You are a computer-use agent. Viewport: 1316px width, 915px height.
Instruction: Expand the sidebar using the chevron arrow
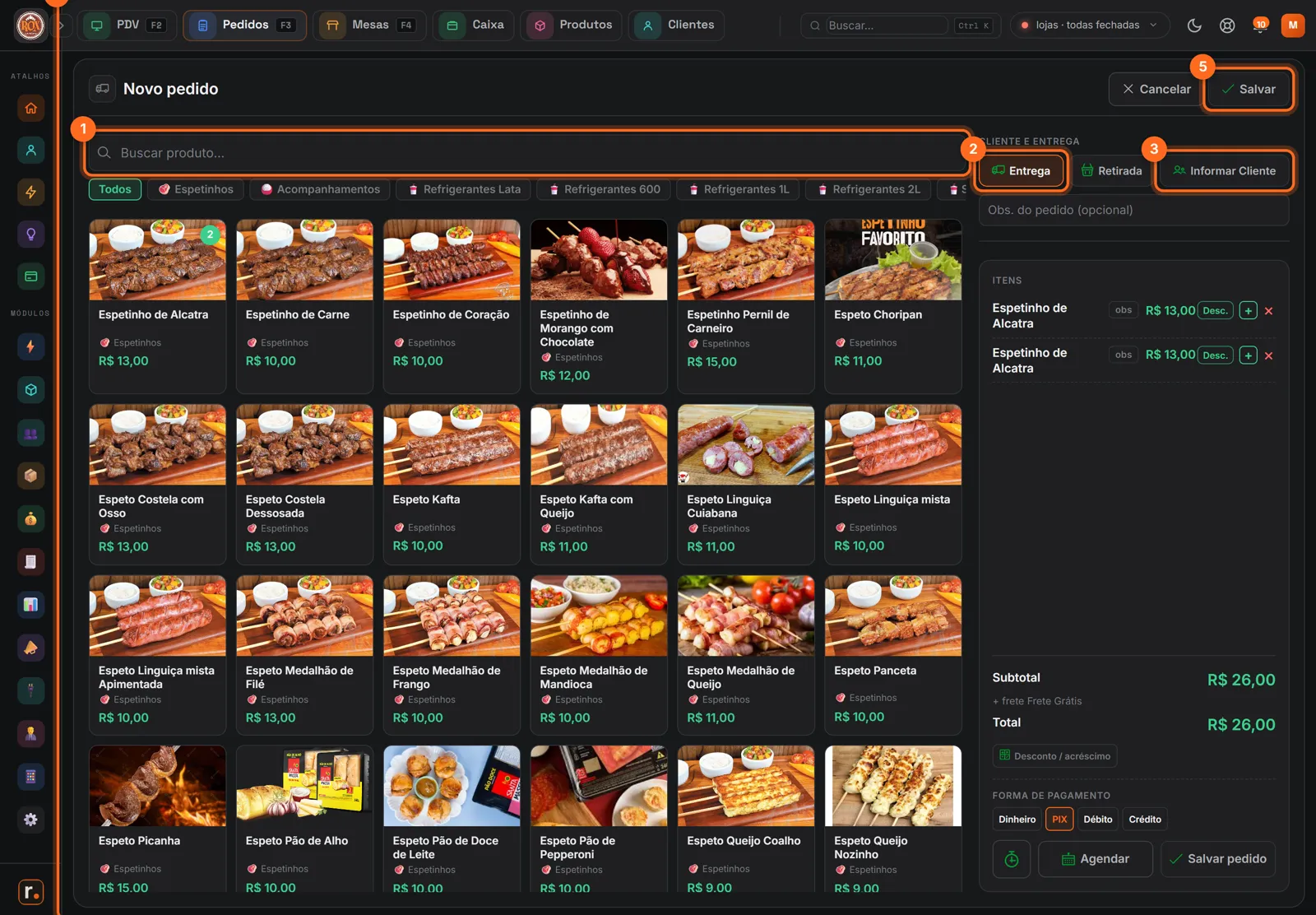(x=61, y=26)
